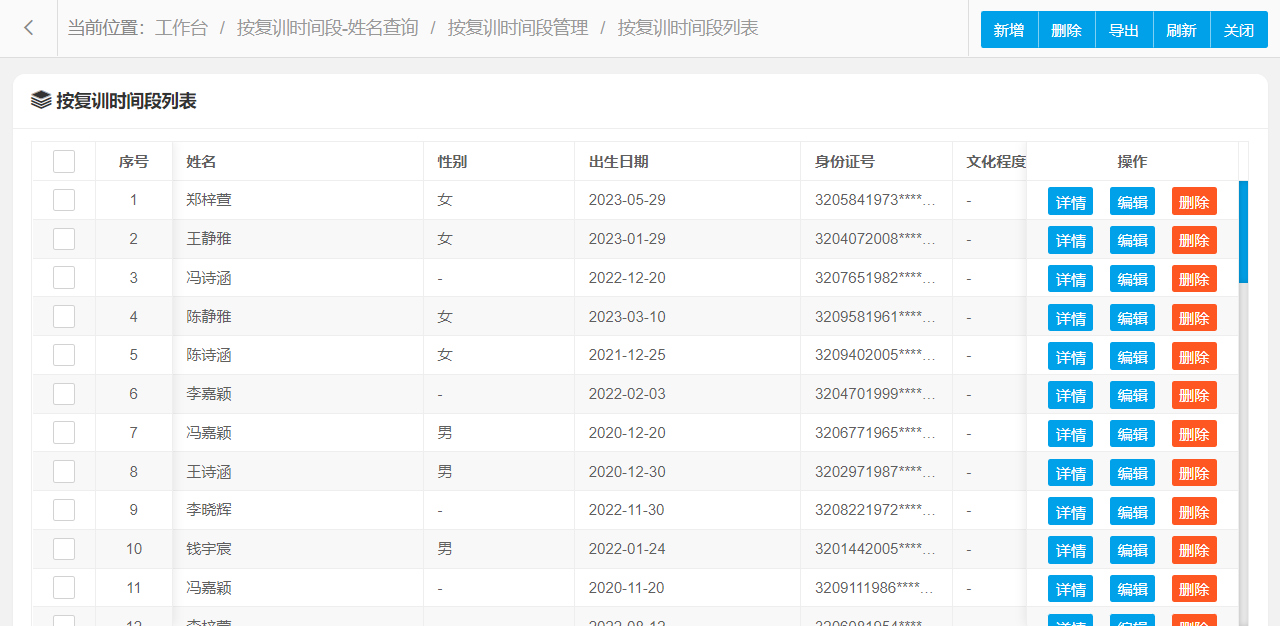This screenshot has width=1280, height=626.
Task: Check the box for row 王静雅
Action: pos(64,239)
